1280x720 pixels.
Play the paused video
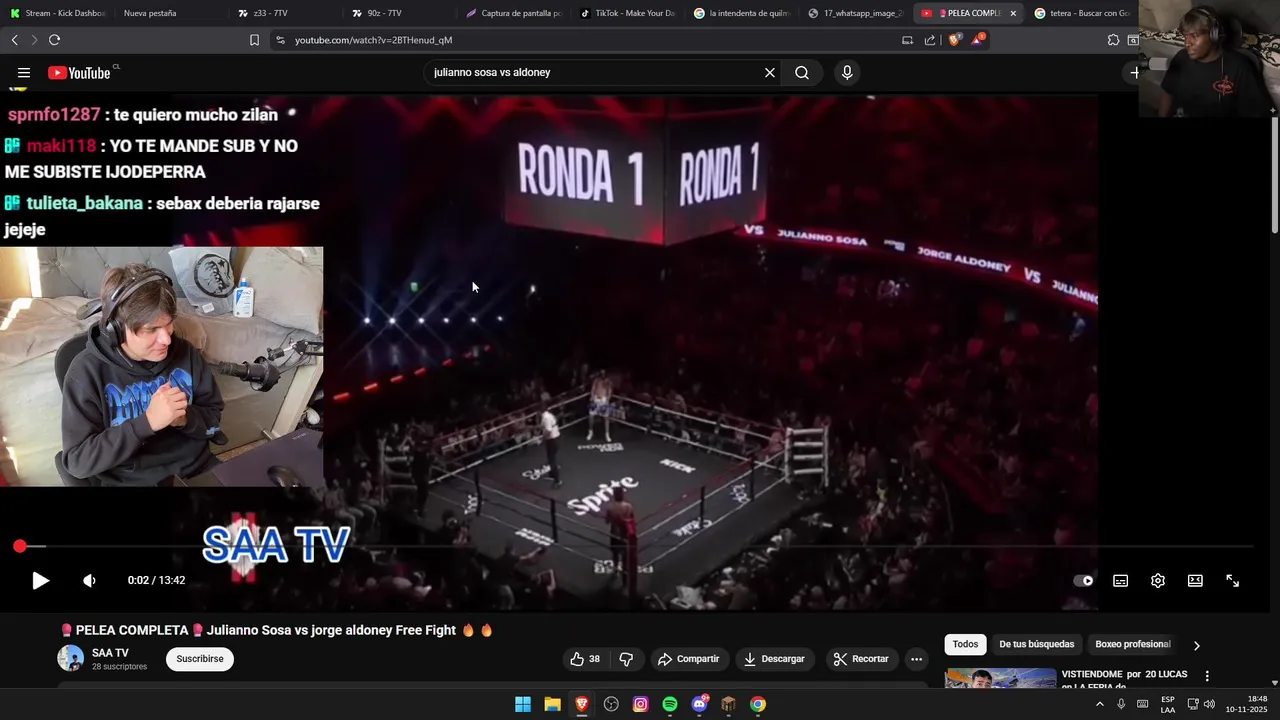40,580
